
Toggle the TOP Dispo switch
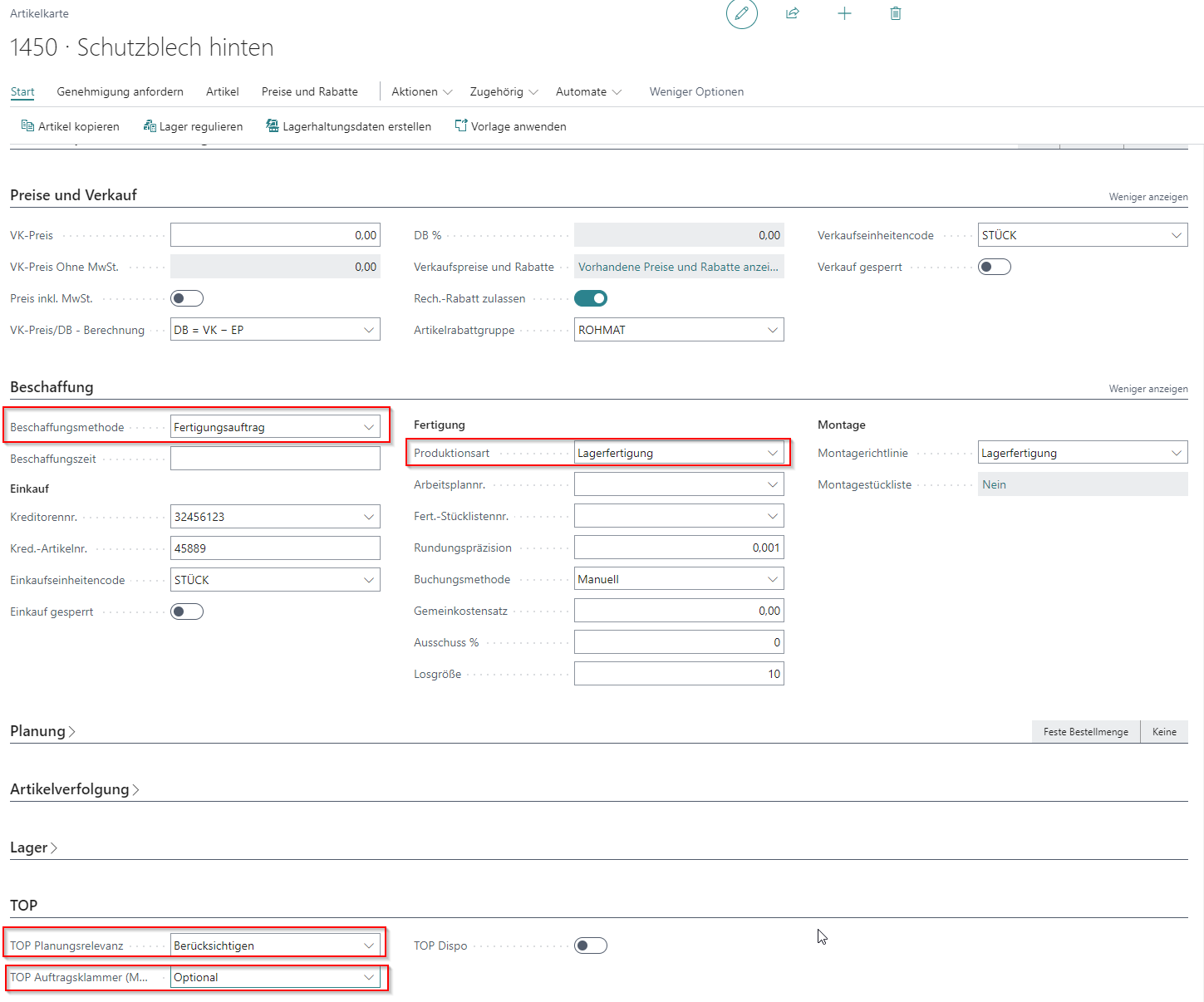(591, 946)
